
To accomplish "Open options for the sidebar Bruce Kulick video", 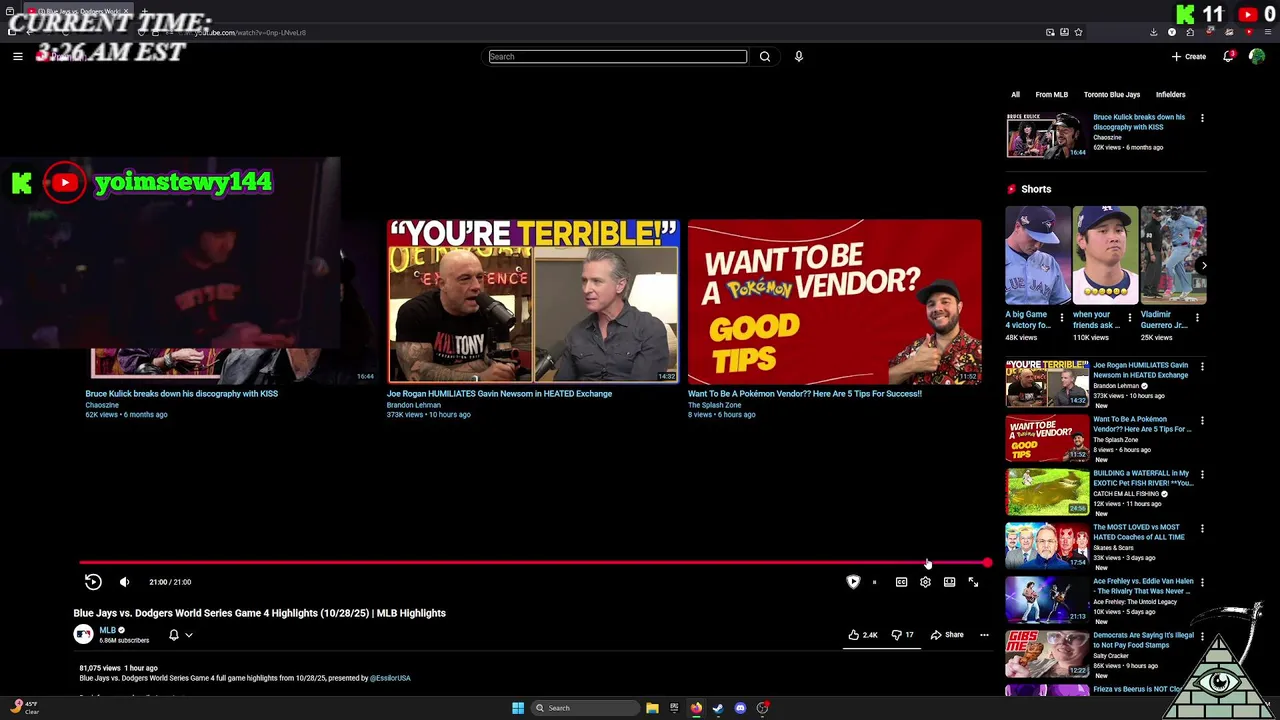I will pyautogui.click(x=1202, y=118).
